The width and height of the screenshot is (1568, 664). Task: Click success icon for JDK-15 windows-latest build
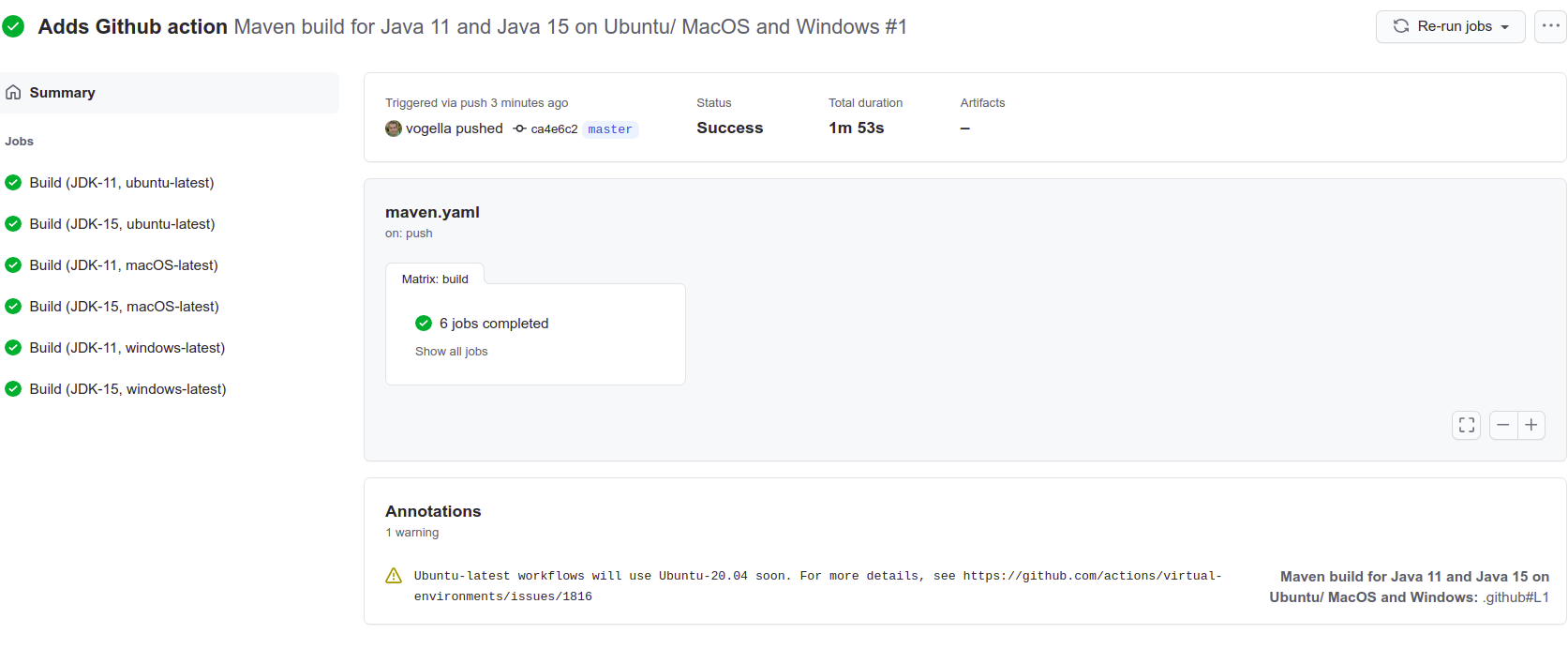click(13, 388)
